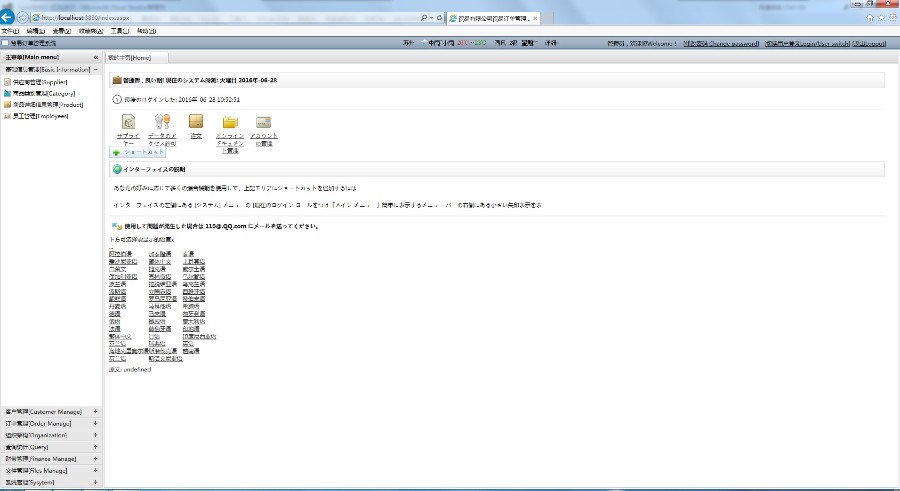This screenshot has height=491, width=900.
Task: Open the Category tree item
Action: pyautogui.click(x=44, y=94)
